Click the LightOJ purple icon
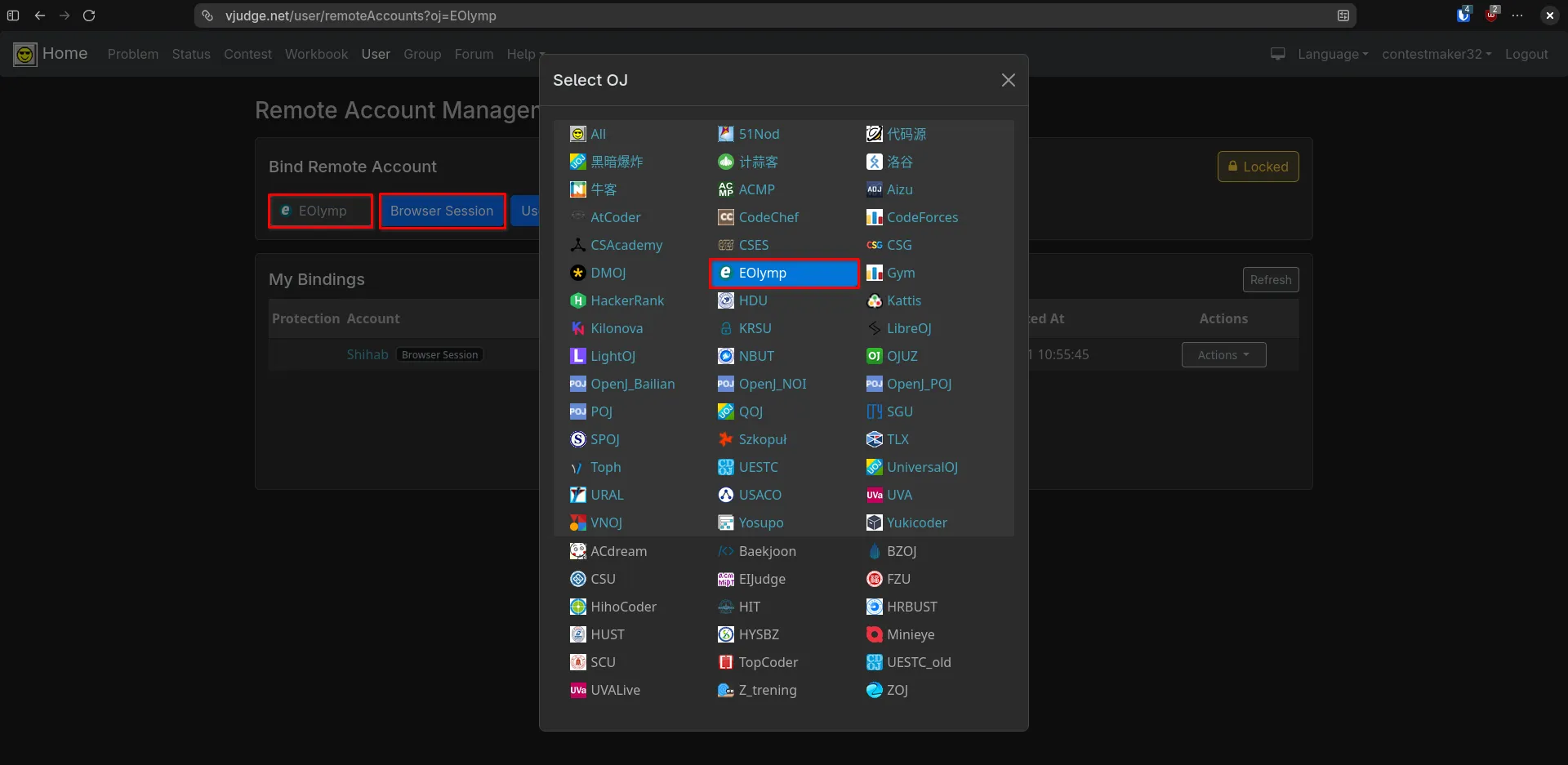Viewport: 1568px width, 765px height. pyautogui.click(x=577, y=356)
